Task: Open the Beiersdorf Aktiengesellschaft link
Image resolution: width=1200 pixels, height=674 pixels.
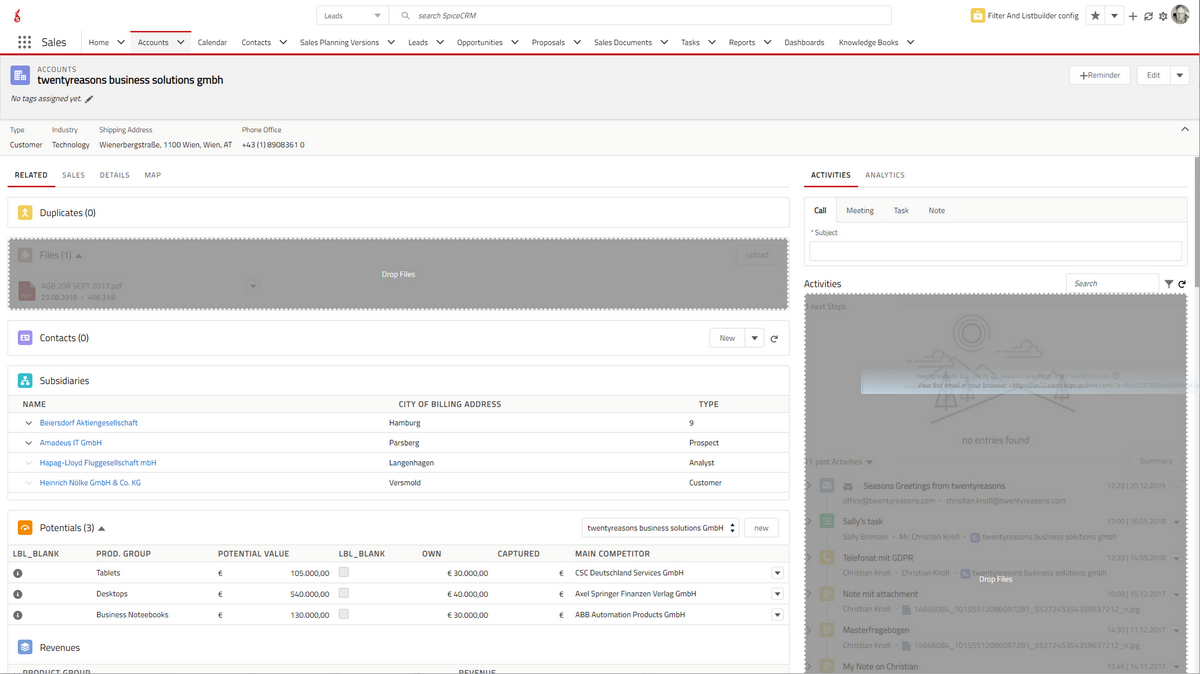Action: coord(89,423)
